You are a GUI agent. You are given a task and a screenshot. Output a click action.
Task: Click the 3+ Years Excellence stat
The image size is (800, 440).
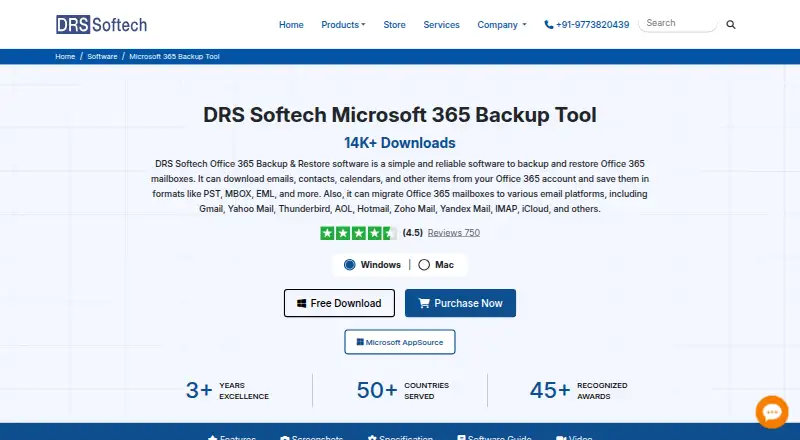(x=227, y=390)
